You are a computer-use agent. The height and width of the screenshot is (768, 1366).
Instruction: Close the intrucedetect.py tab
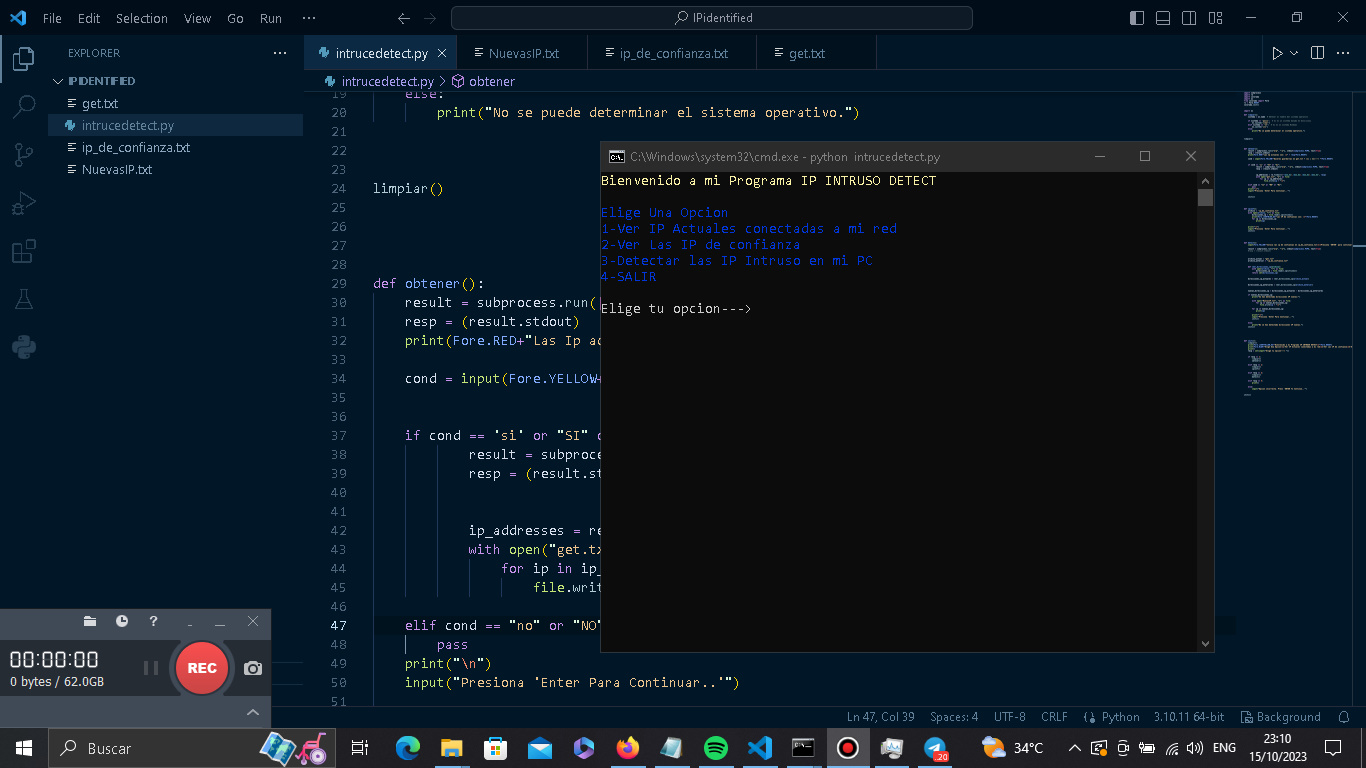pos(441,53)
